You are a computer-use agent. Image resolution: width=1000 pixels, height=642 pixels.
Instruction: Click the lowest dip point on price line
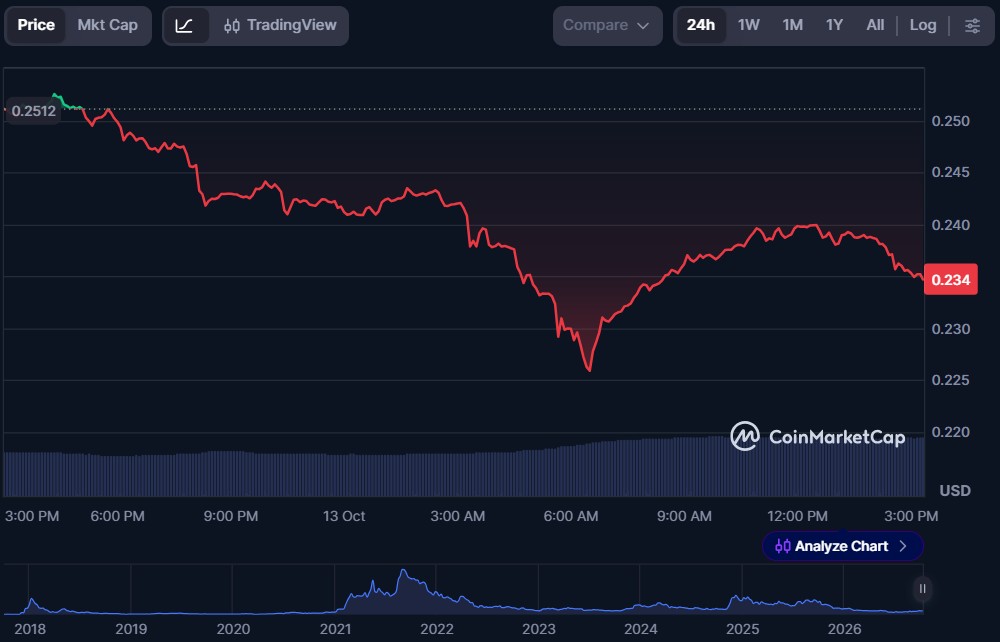tap(589, 370)
